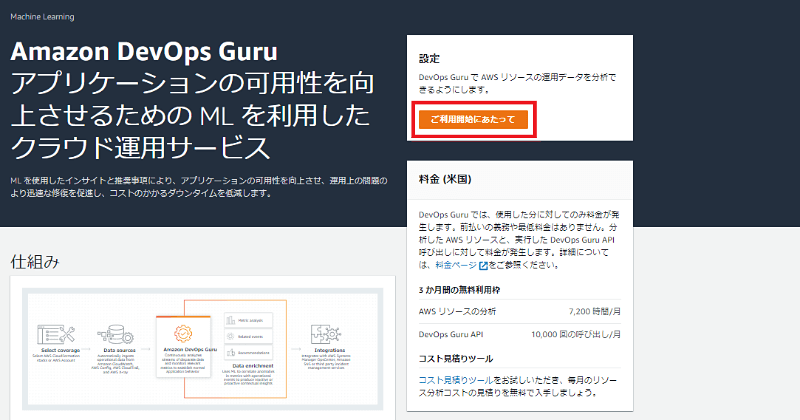800x420 pixels.
Task: Click the Integrations puzzle icon
Action: click(x=327, y=335)
